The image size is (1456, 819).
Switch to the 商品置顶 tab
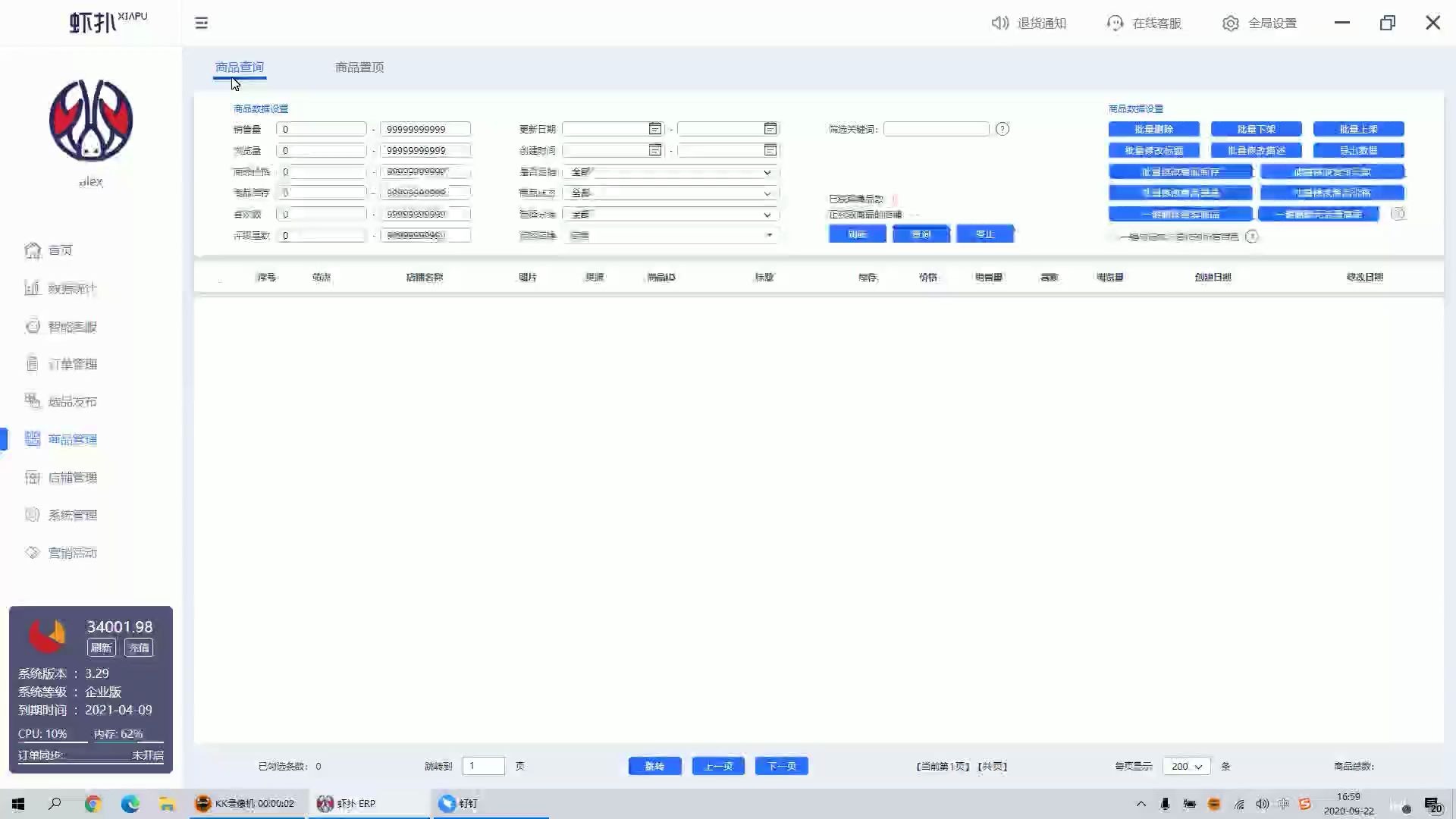(359, 67)
